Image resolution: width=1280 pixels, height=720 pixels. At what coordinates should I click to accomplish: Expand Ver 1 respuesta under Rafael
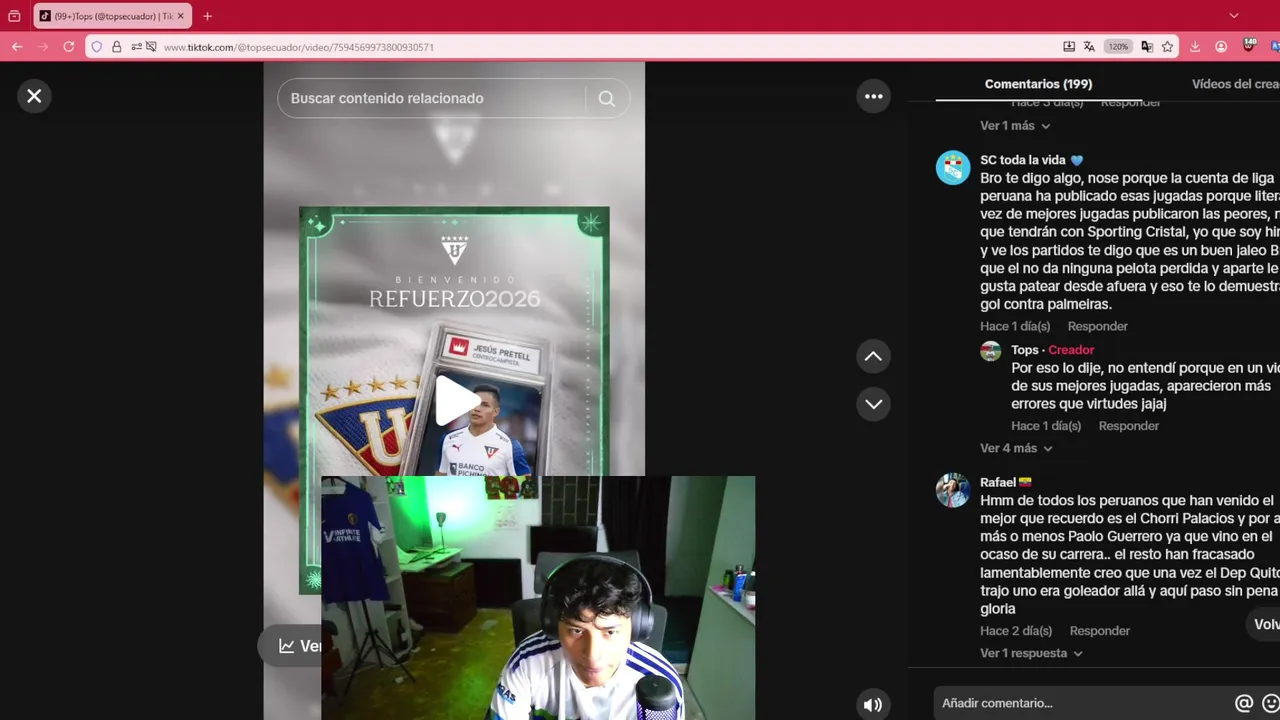click(x=1031, y=653)
